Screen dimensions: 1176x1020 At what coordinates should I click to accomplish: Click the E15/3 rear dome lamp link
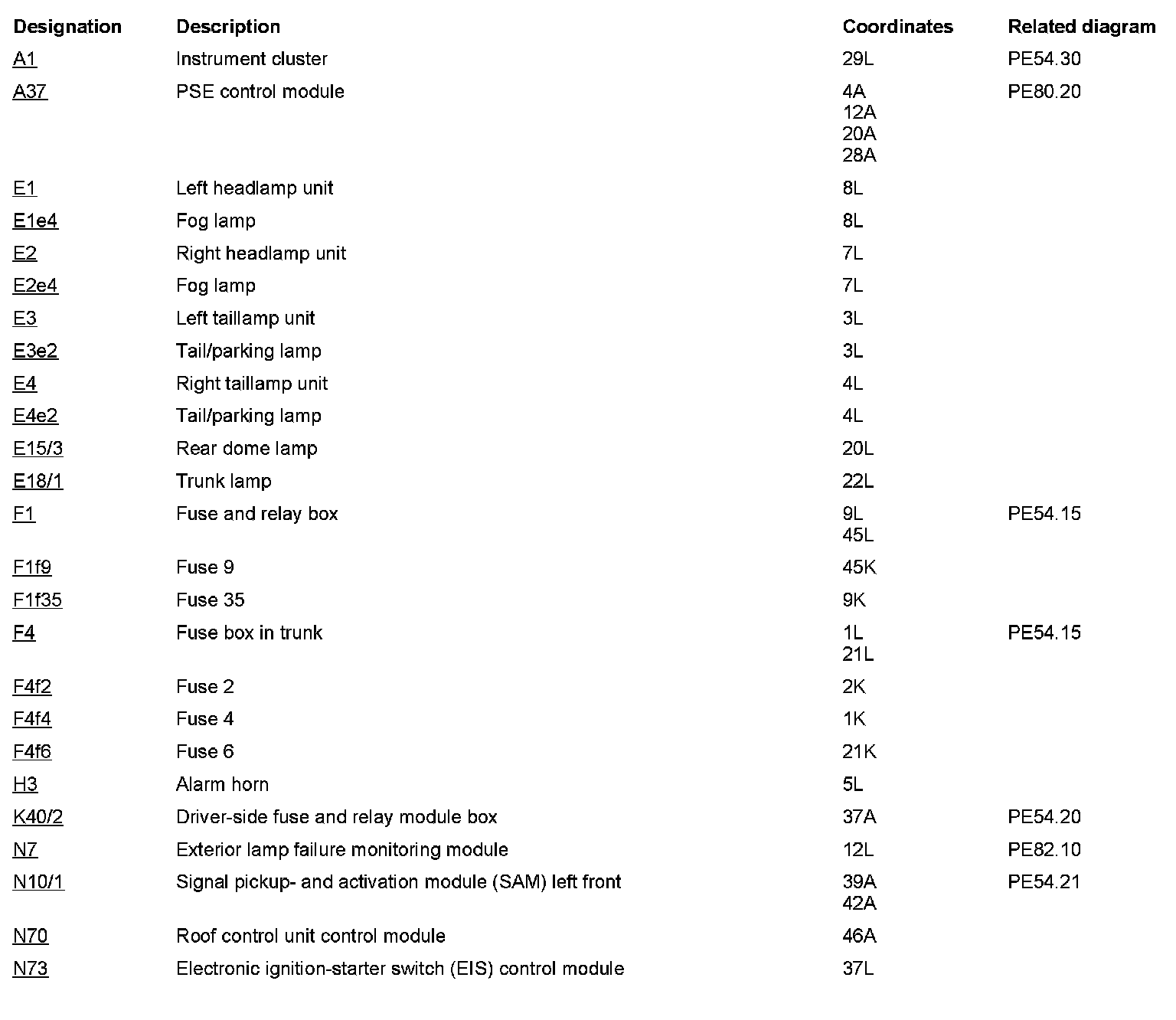[x=38, y=449]
